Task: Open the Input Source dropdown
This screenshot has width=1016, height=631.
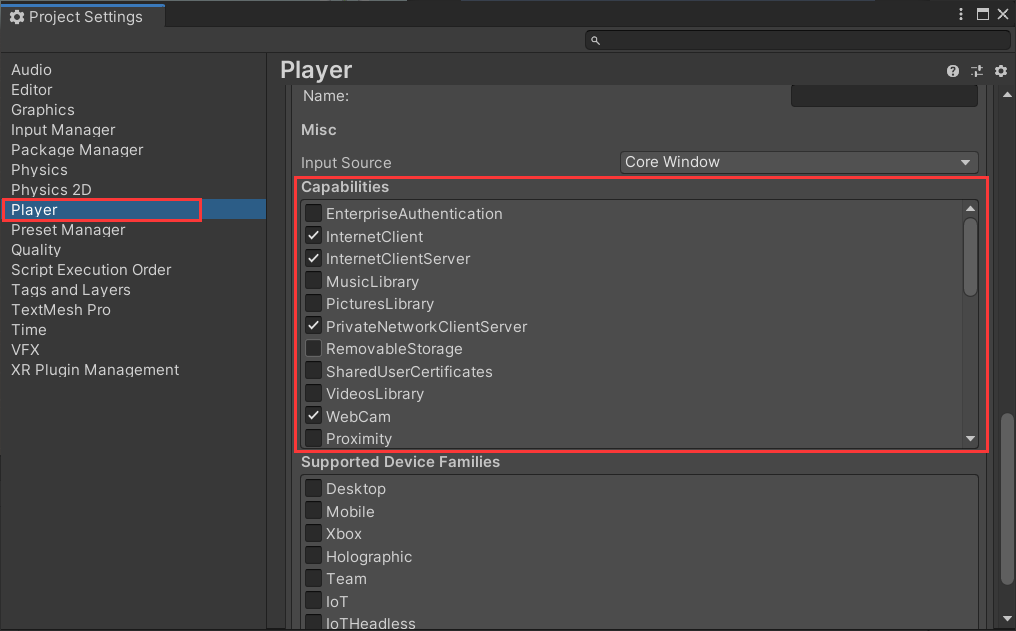Action: pos(798,162)
